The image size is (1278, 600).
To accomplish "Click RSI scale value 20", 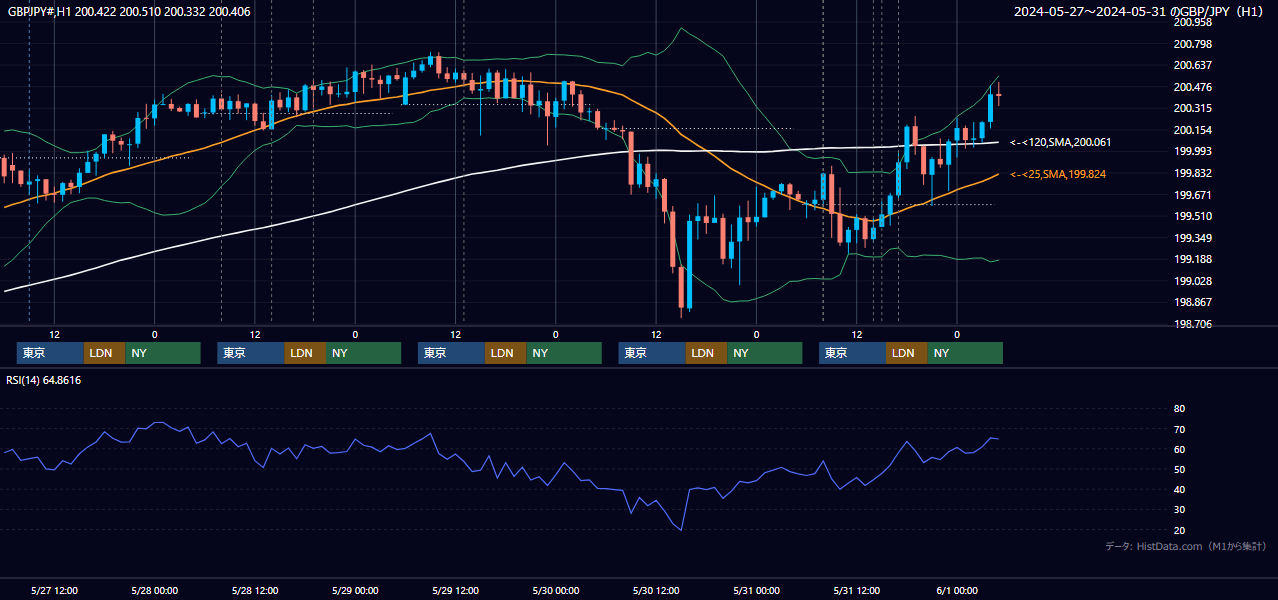I will [1179, 530].
